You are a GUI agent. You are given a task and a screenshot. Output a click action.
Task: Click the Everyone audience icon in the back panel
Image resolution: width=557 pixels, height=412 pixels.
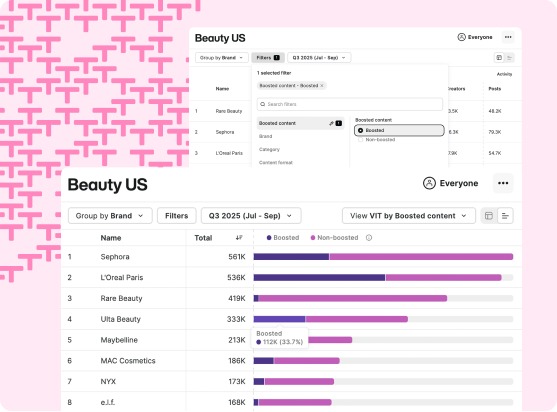tap(461, 37)
